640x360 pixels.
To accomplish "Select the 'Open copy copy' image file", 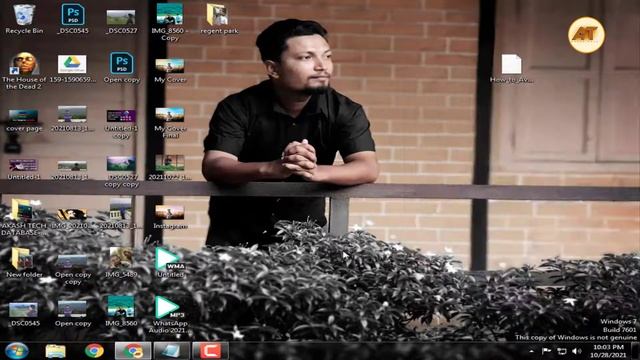I will coord(73,269).
